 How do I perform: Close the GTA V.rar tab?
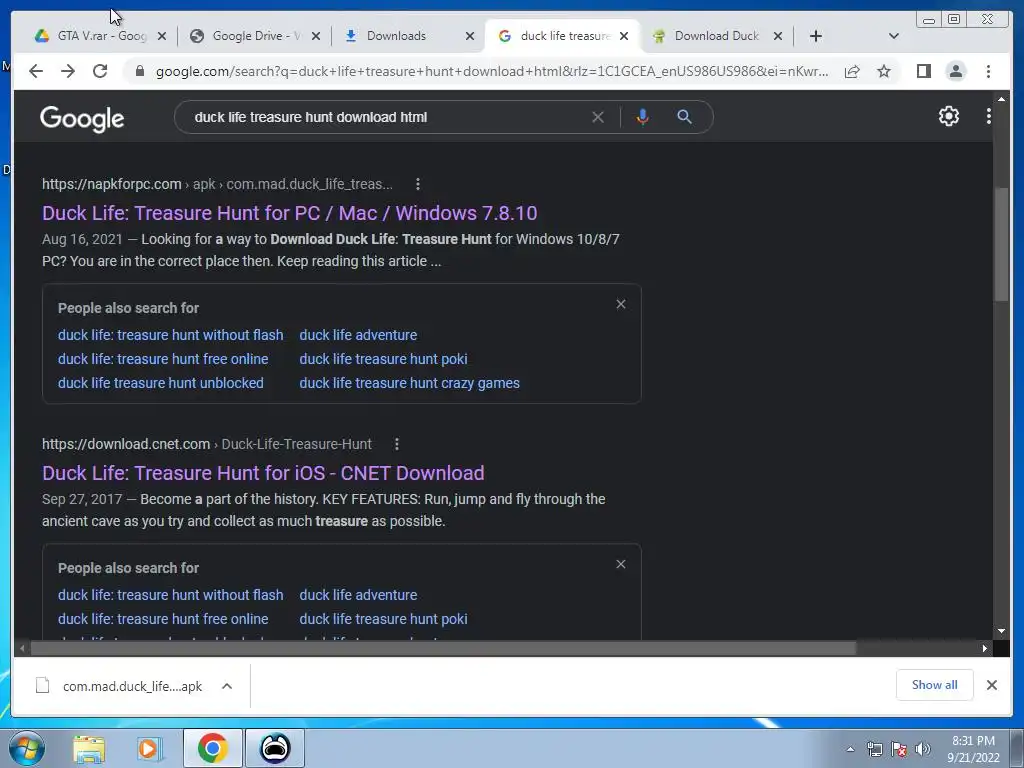(162, 36)
